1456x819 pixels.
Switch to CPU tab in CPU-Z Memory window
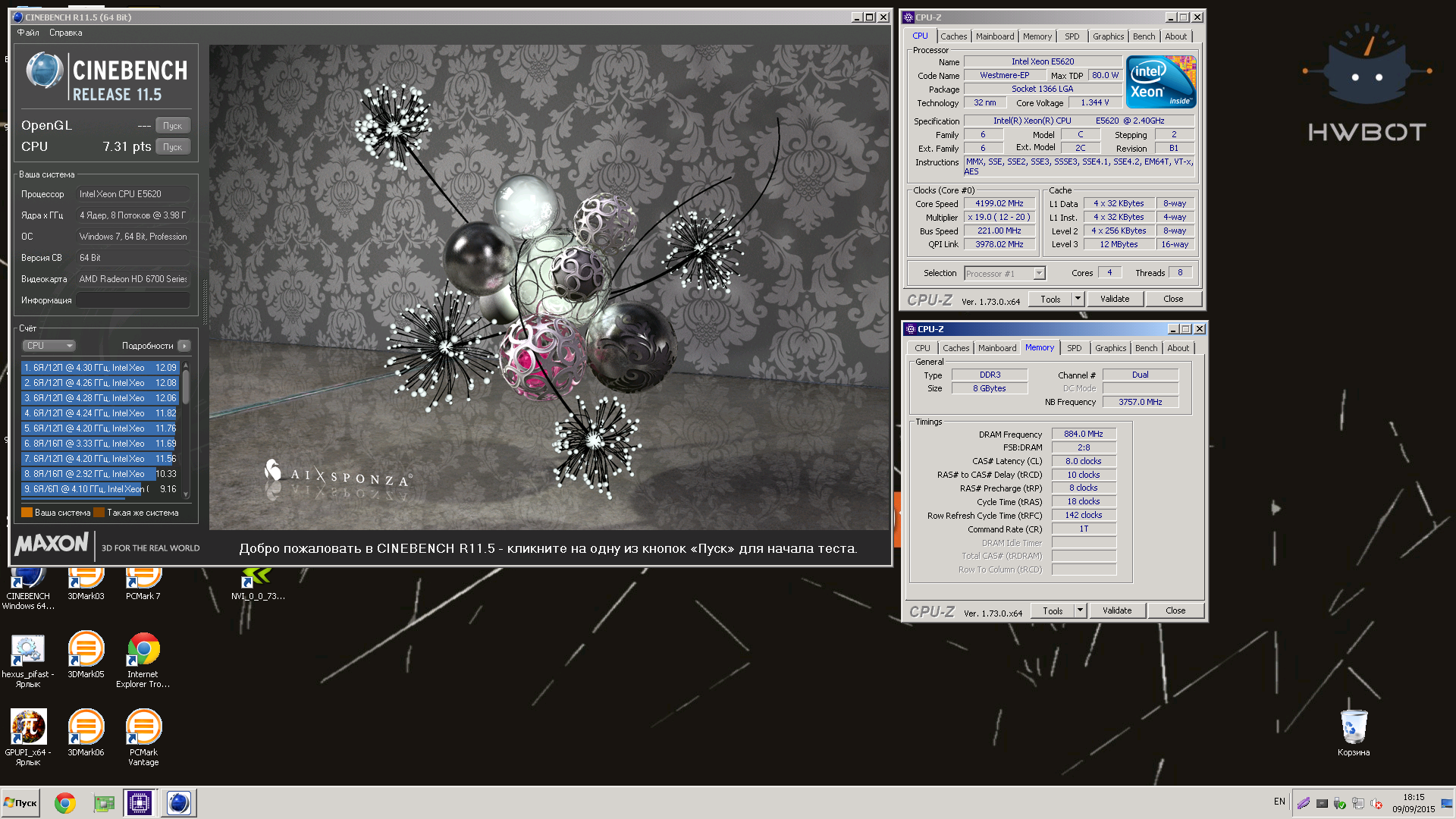(922, 348)
